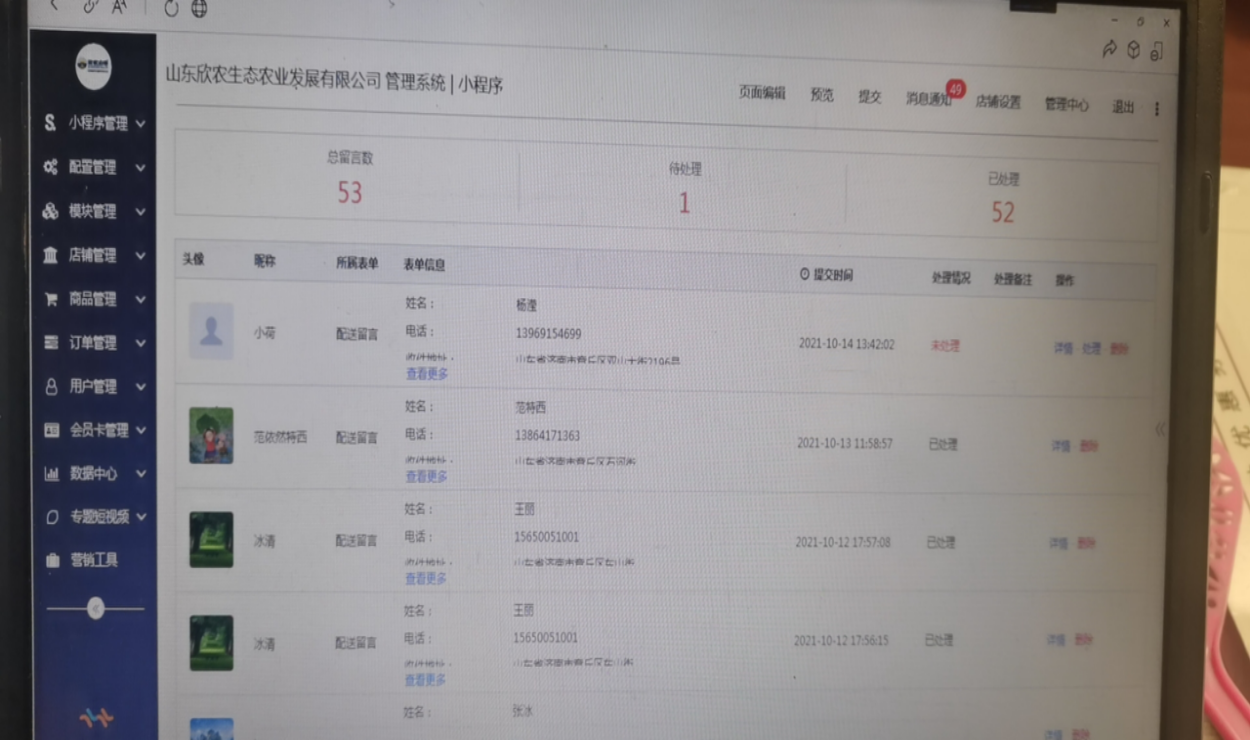Image resolution: width=1250 pixels, height=740 pixels.
Task: Click the phone number 13864171363
Action: 547,436
